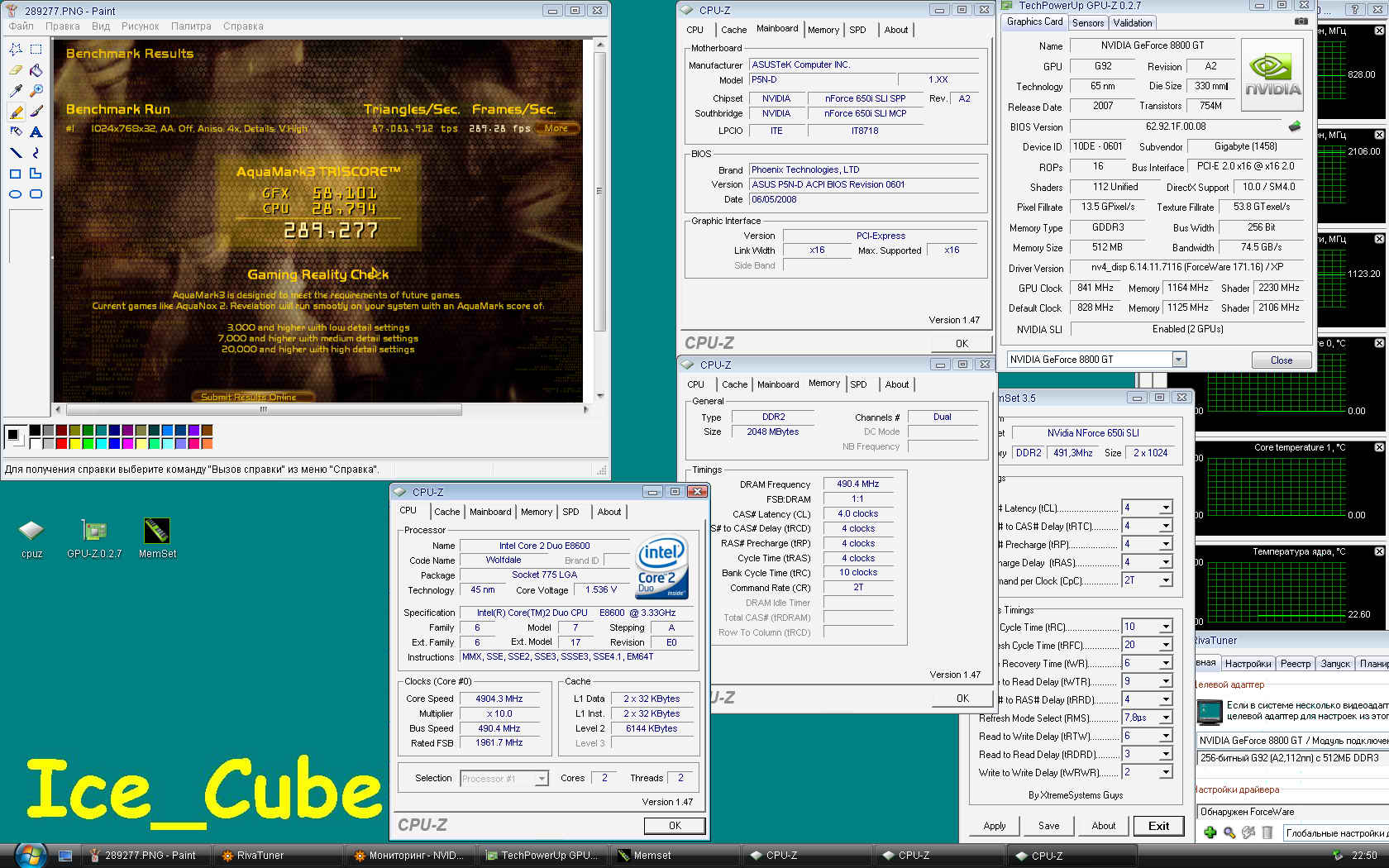Click the Windows Start orb
The width and height of the screenshot is (1389, 868).
point(31,855)
